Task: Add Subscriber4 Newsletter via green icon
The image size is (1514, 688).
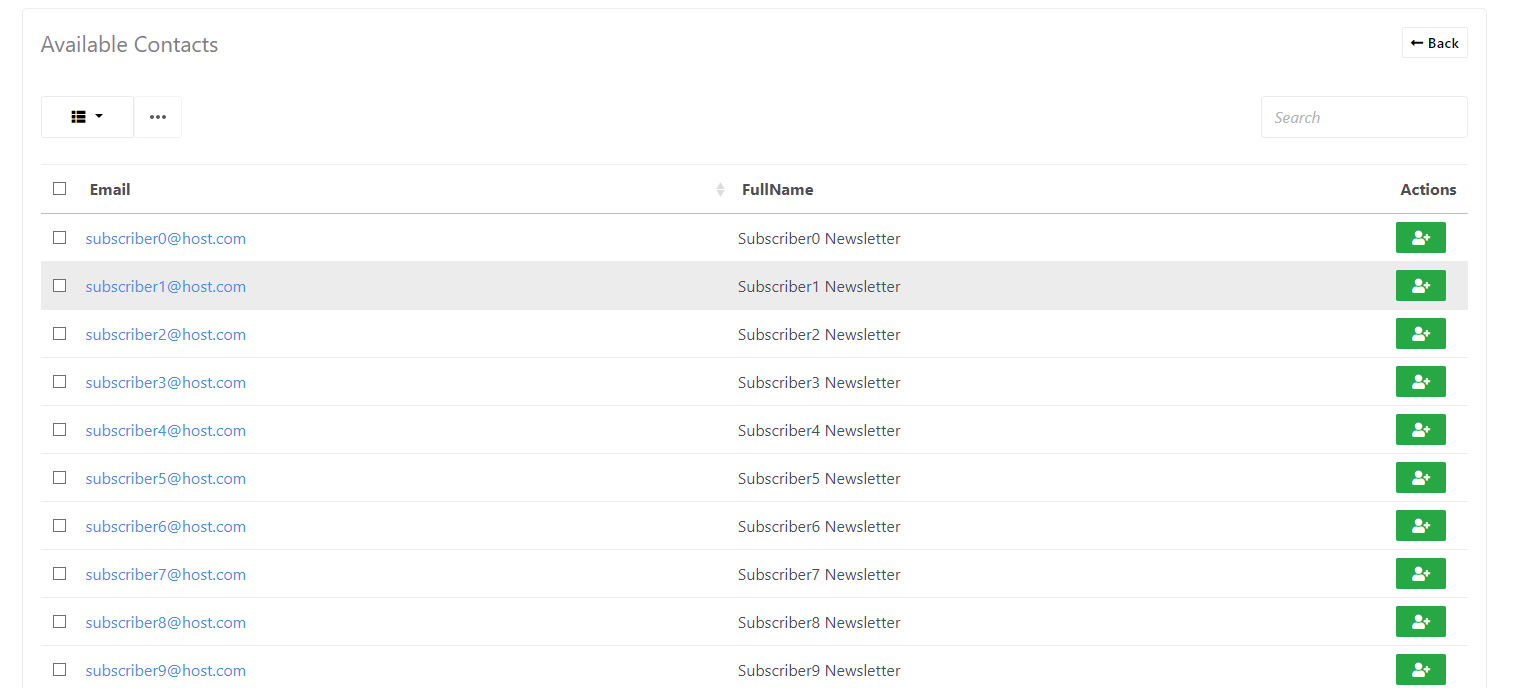Action: click(1420, 430)
